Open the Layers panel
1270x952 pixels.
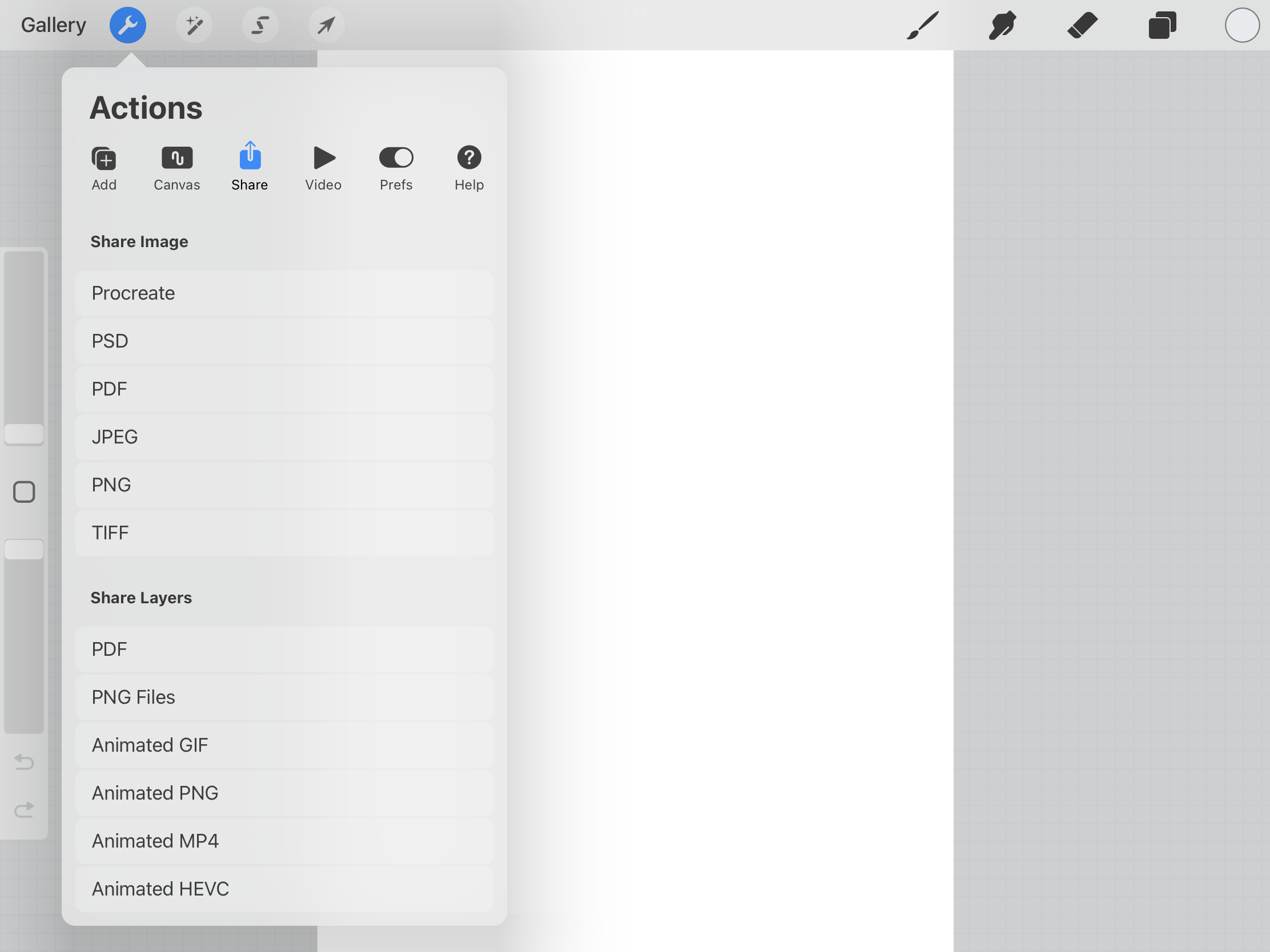coord(1163,25)
